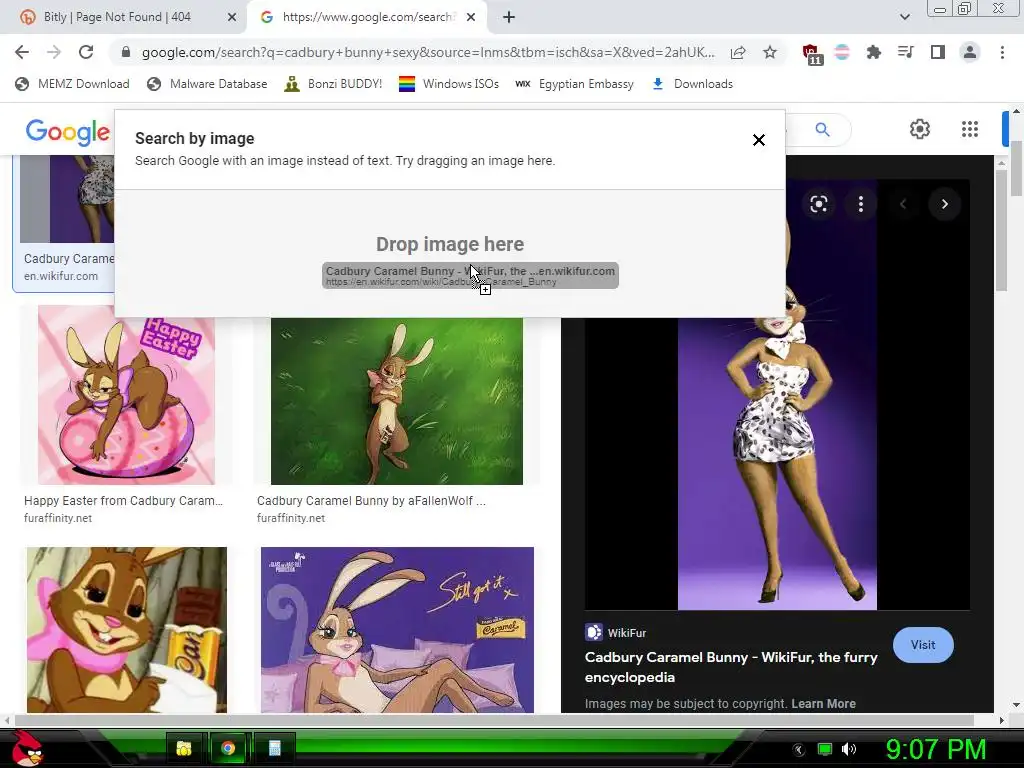
Task: Open the calculator taskbar icon
Action: point(274,748)
